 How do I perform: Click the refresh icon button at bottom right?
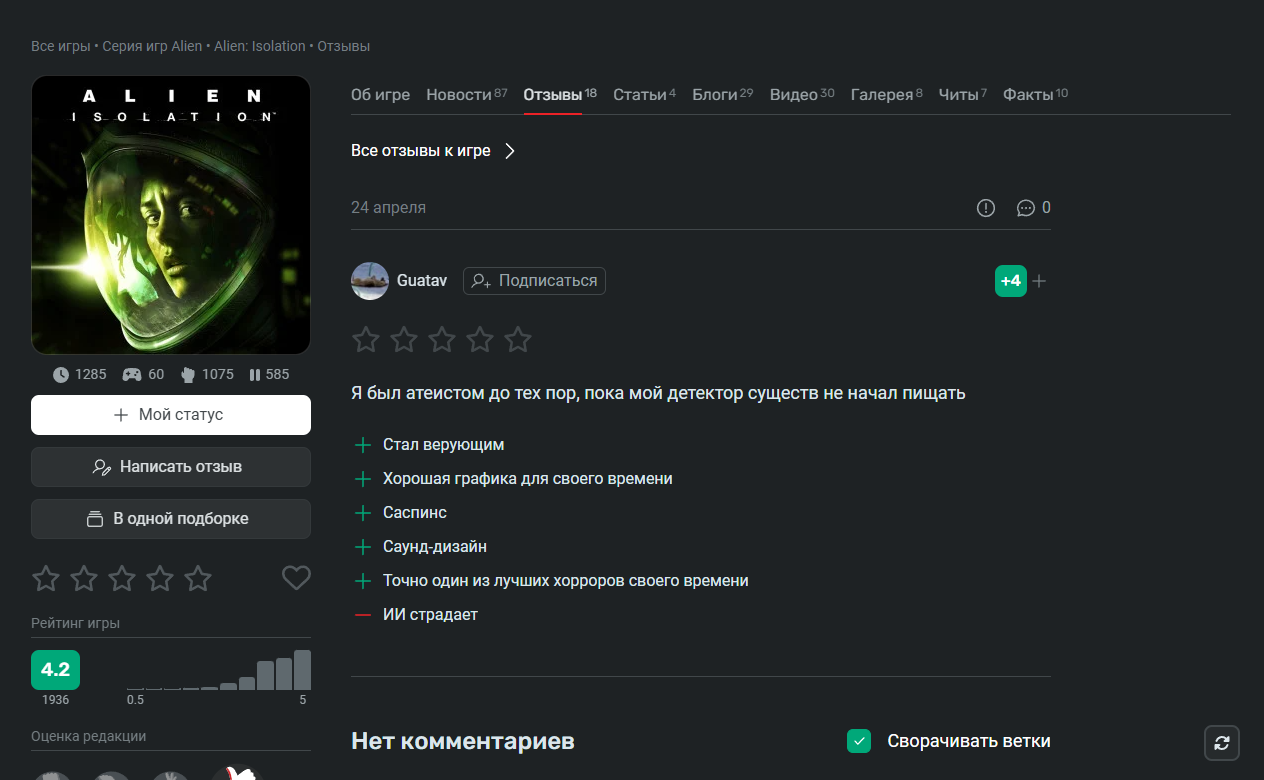(1221, 743)
